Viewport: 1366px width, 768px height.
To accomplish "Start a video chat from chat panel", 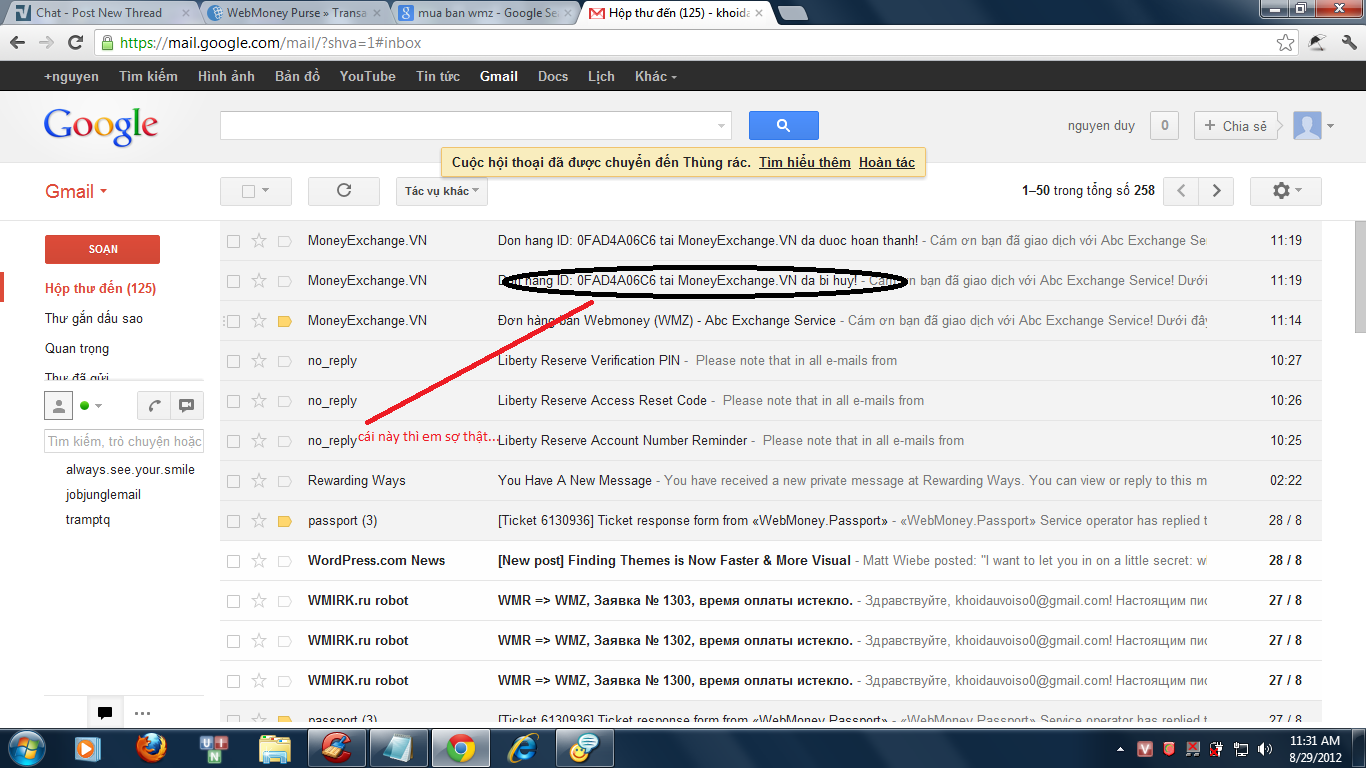I will pos(186,405).
